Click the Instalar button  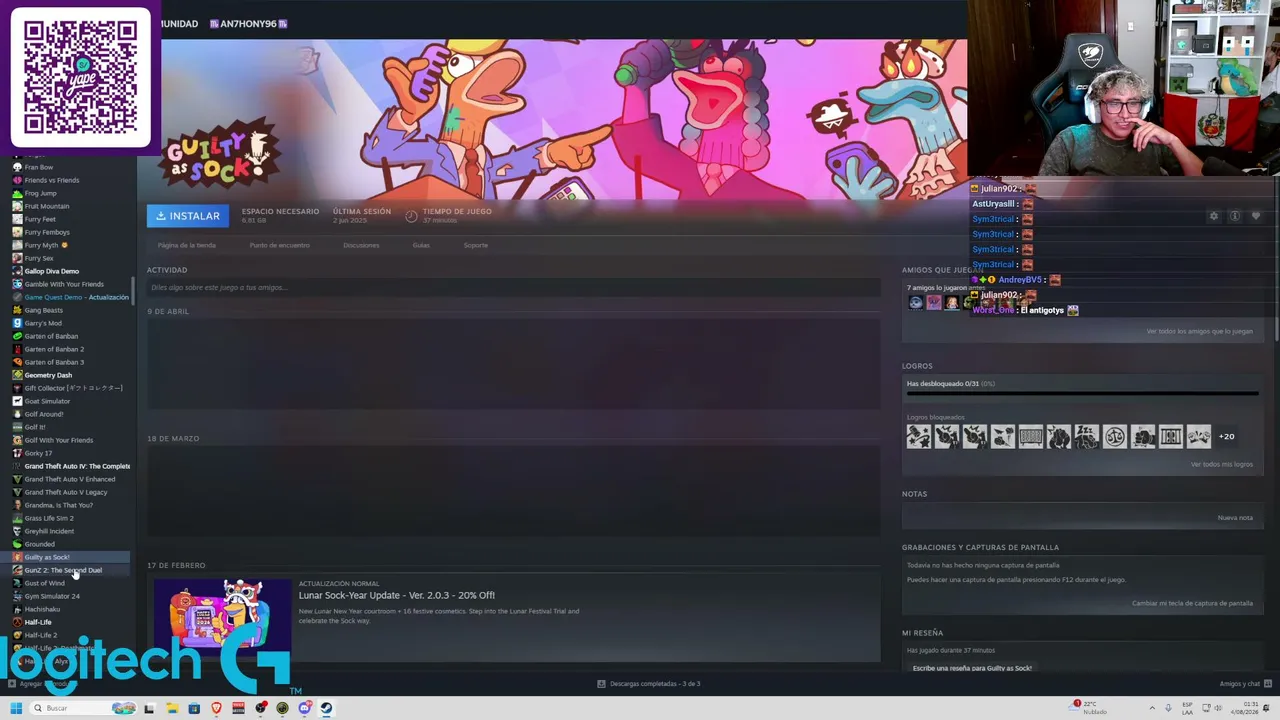click(188, 216)
